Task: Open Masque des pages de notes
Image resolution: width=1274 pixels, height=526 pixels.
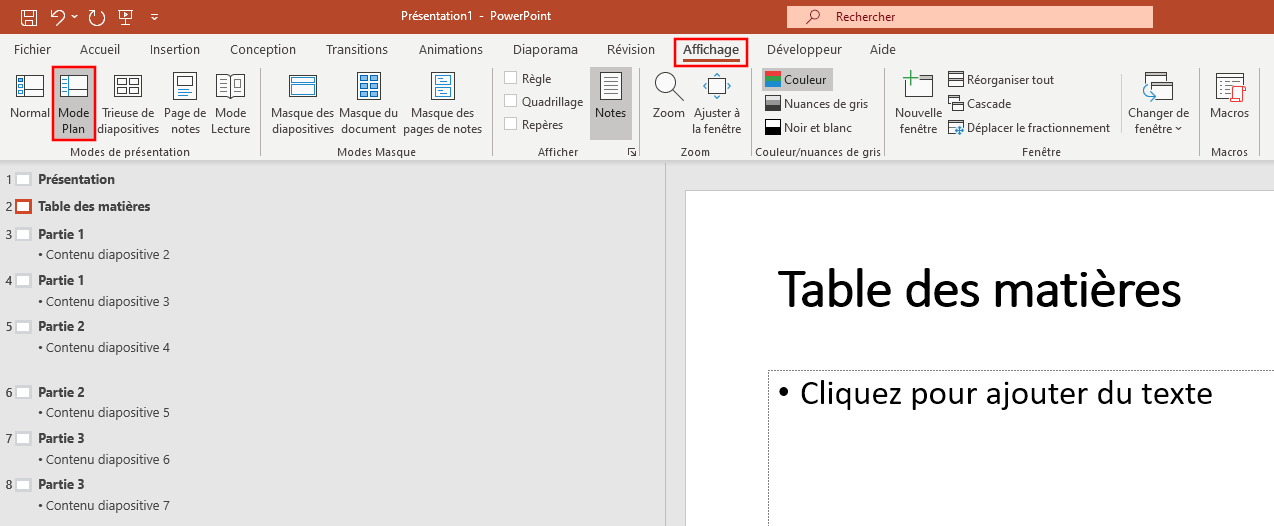Action: pos(445,103)
